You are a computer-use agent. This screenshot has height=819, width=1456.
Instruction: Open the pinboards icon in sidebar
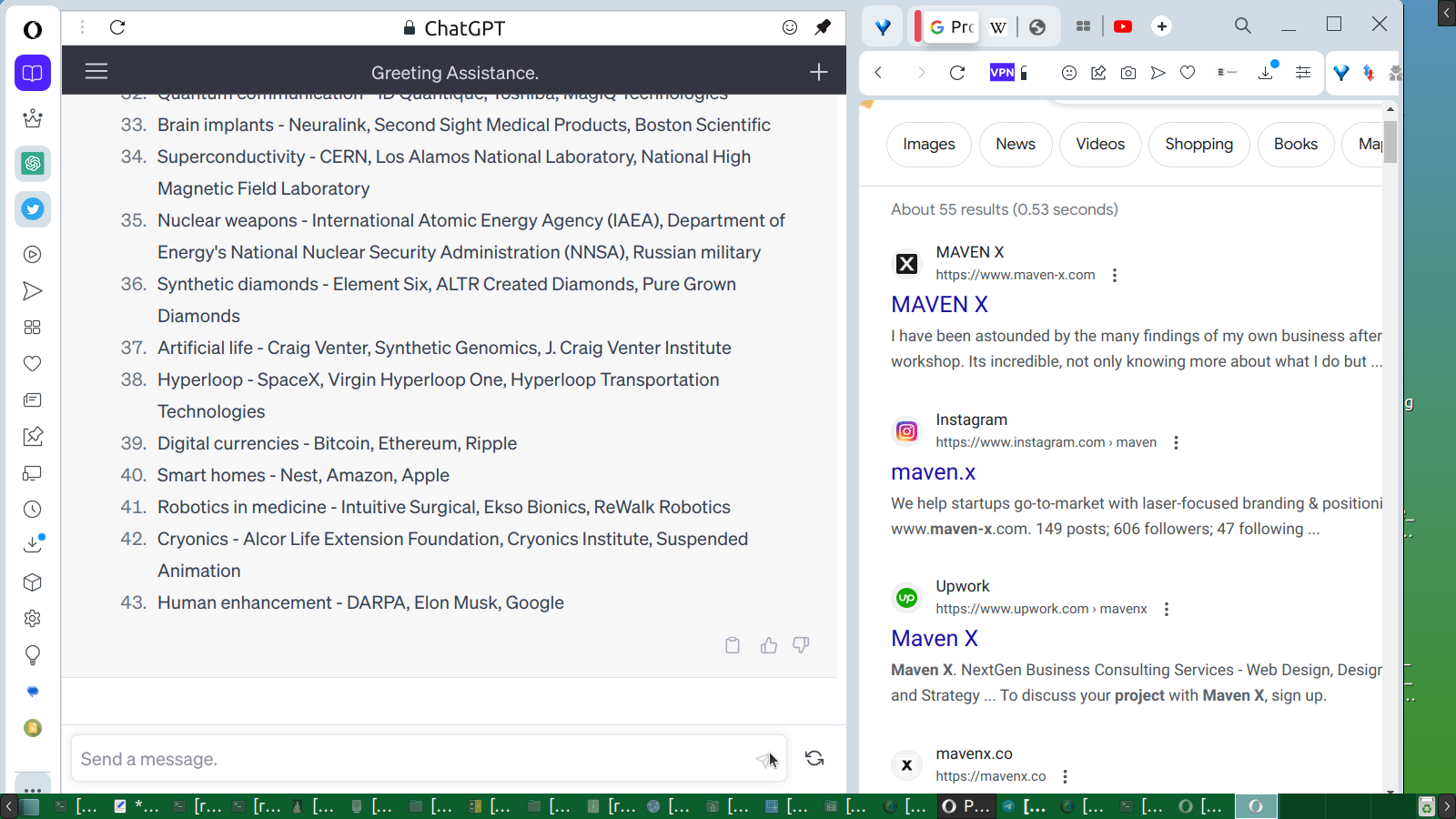(x=33, y=437)
